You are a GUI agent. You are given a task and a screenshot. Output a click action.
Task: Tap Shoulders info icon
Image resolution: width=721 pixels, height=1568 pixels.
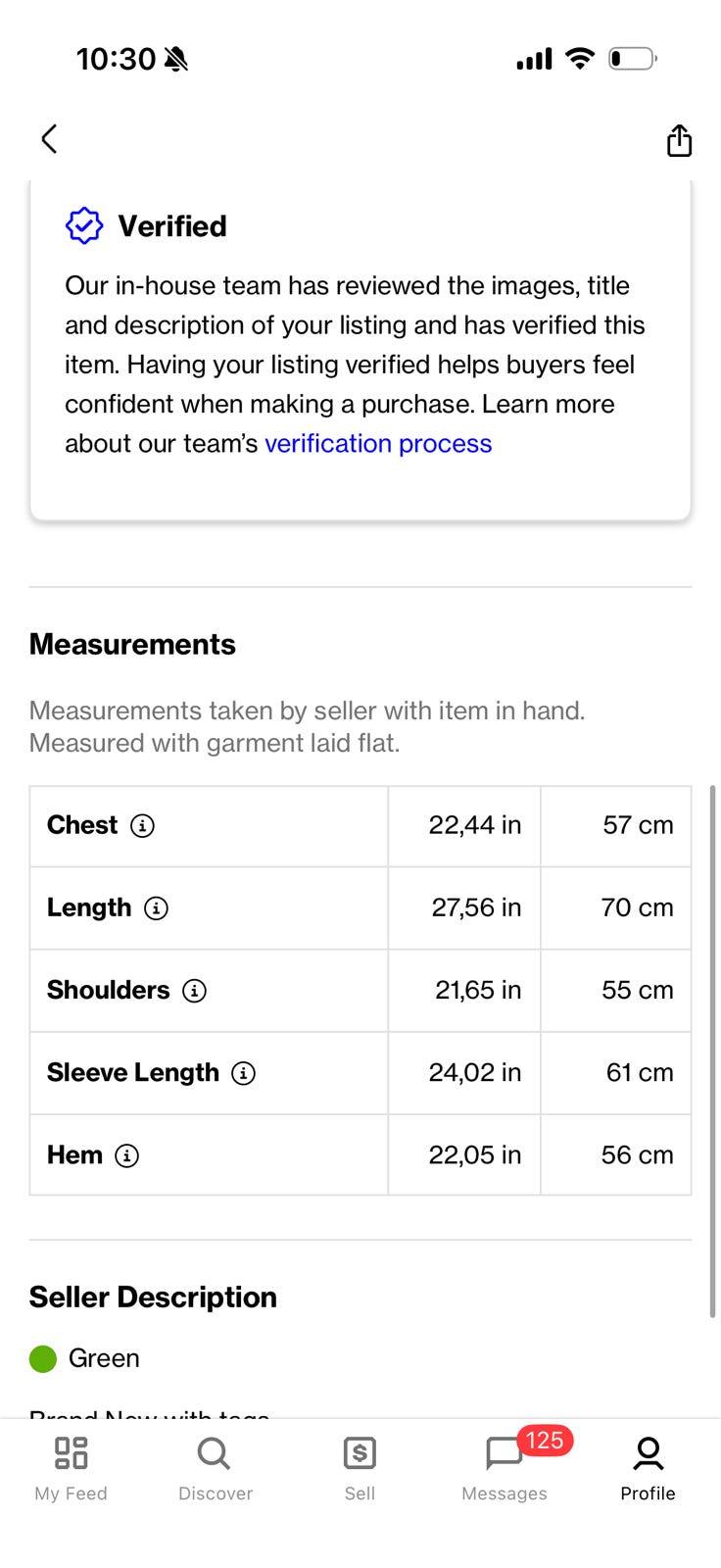[195, 991]
